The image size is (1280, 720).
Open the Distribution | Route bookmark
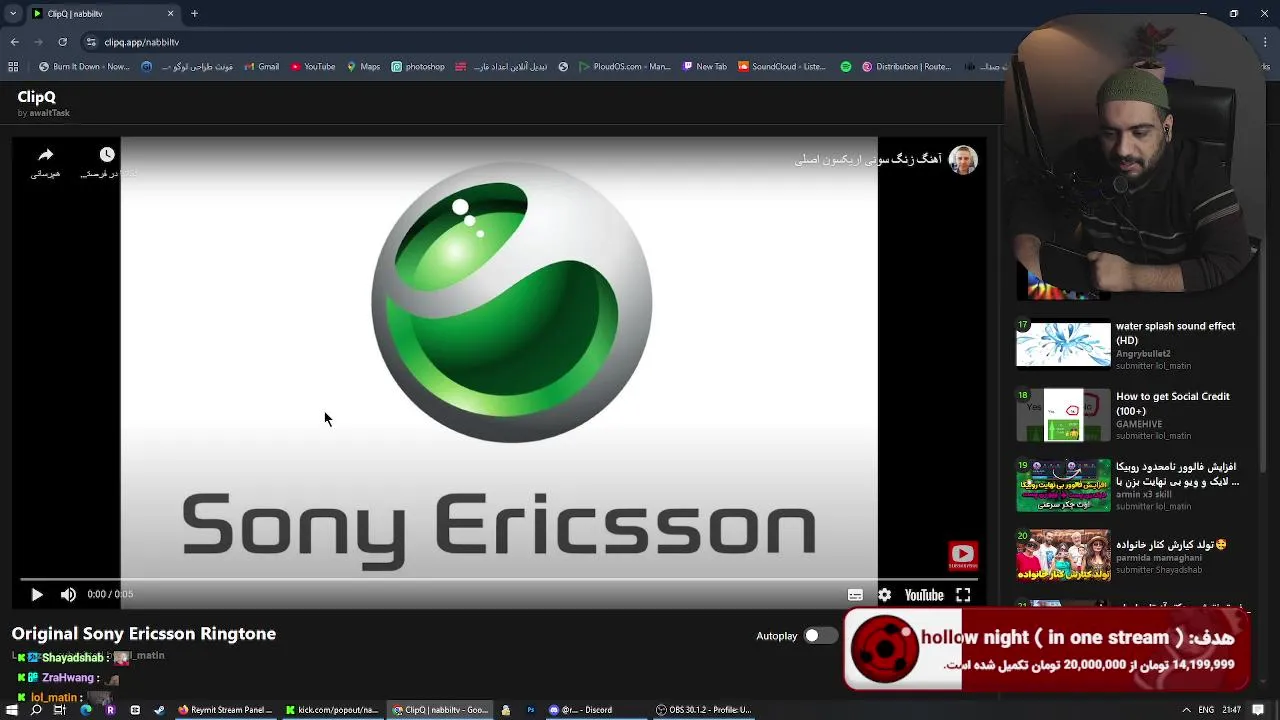pyautogui.click(x=907, y=67)
